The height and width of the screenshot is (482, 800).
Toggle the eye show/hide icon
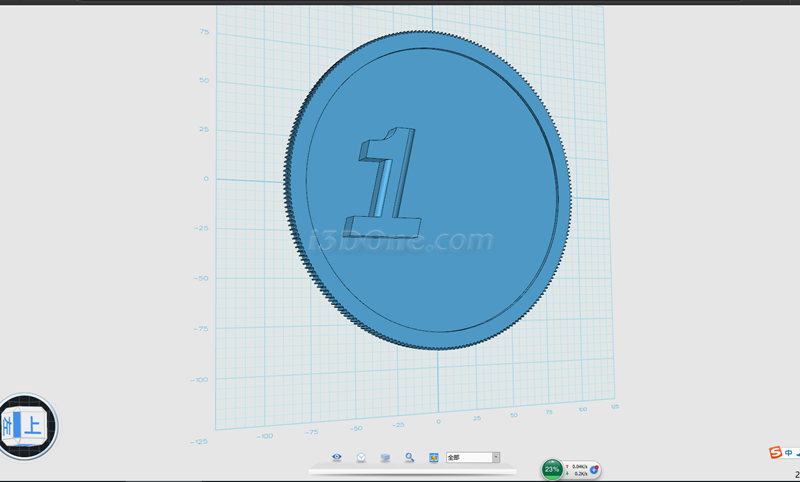coord(337,457)
